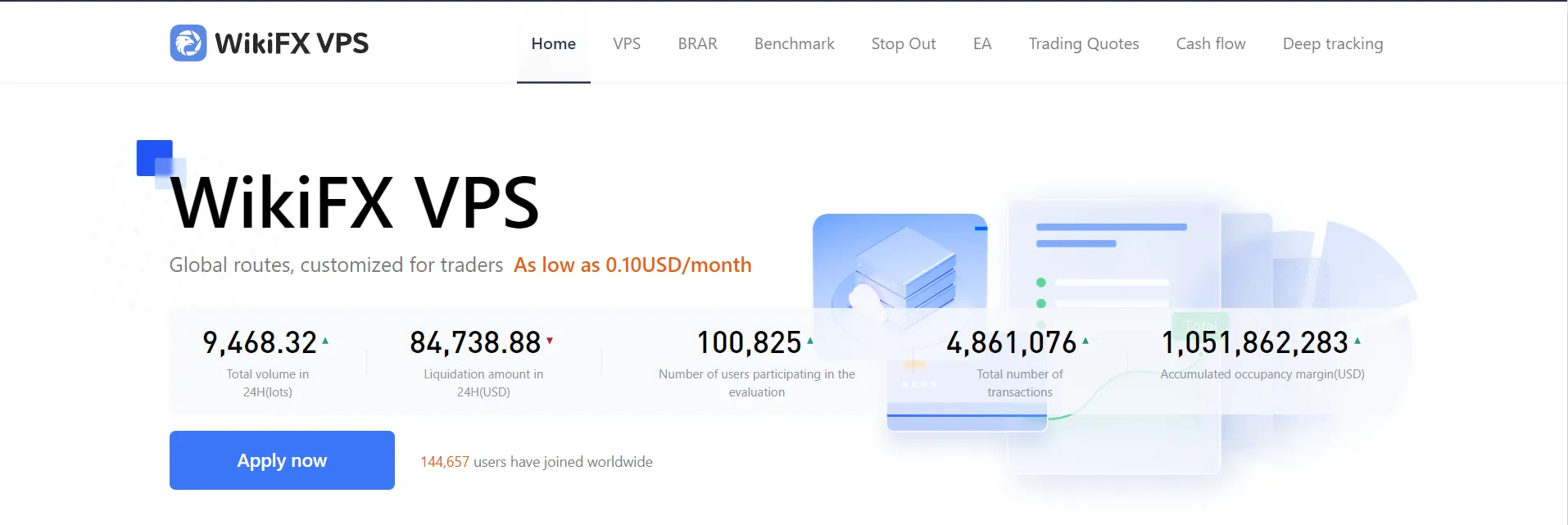Click the 'Accumulated occupancy margin(USD)' label
The image size is (1568, 525).
click(x=1262, y=374)
